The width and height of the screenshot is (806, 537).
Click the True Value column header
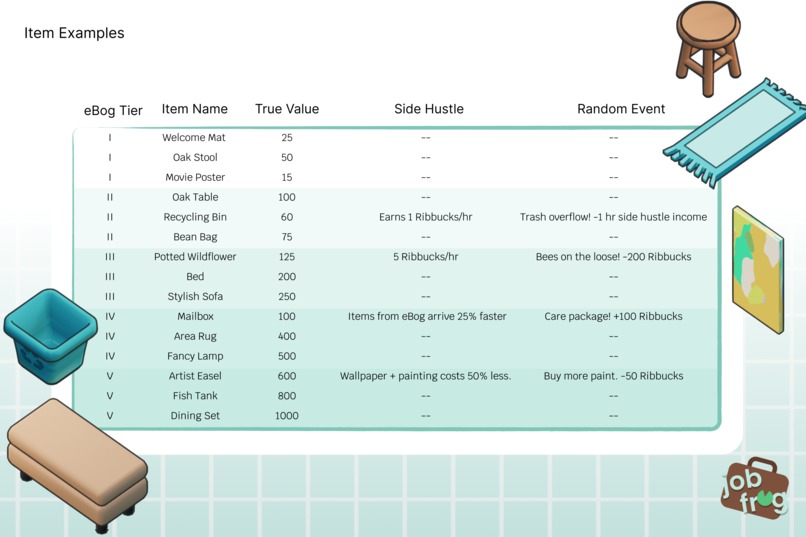coord(287,109)
